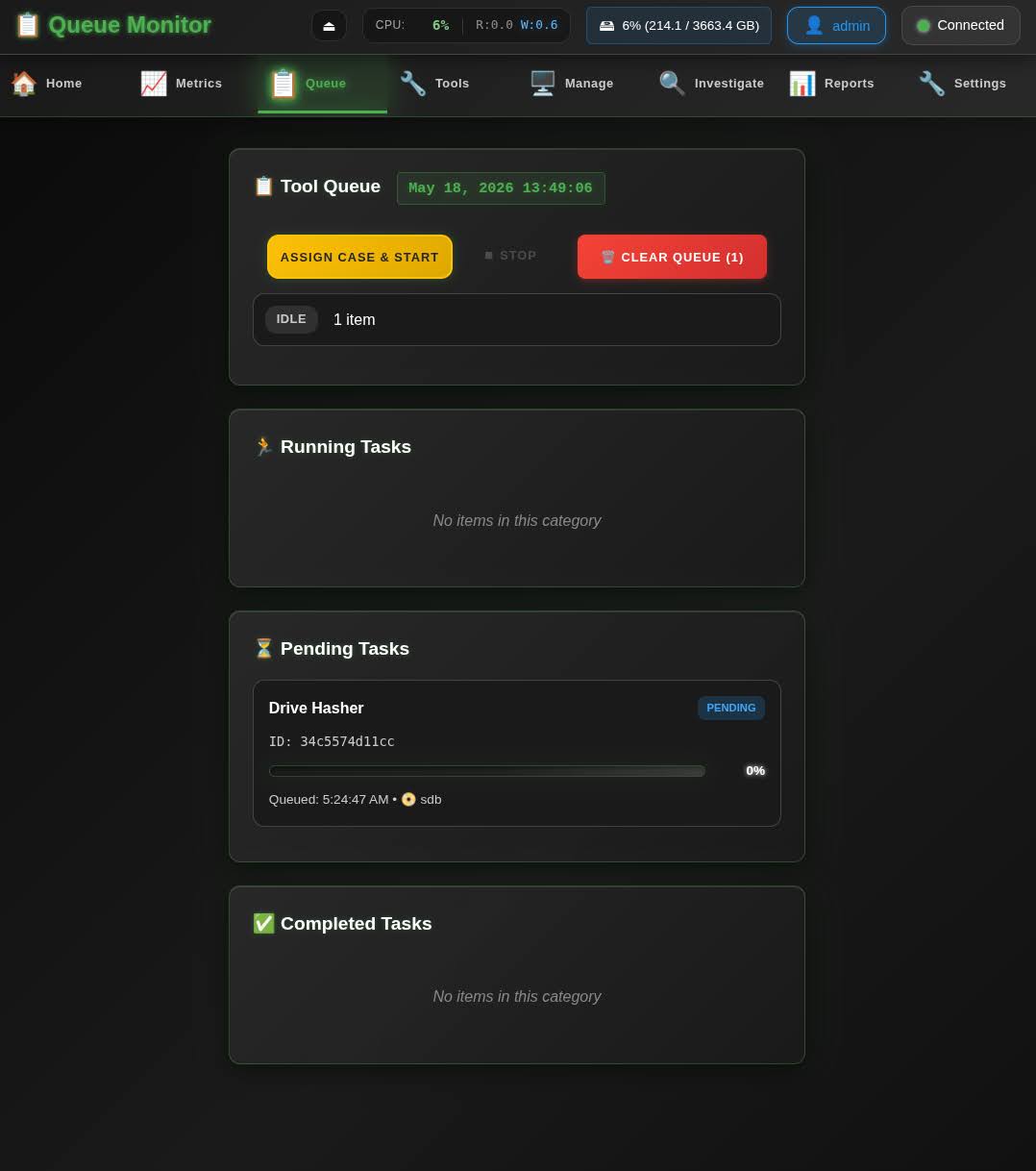Image resolution: width=1036 pixels, height=1171 pixels.
Task: Click the Tool Queue heading text
Action: [x=331, y=187]
